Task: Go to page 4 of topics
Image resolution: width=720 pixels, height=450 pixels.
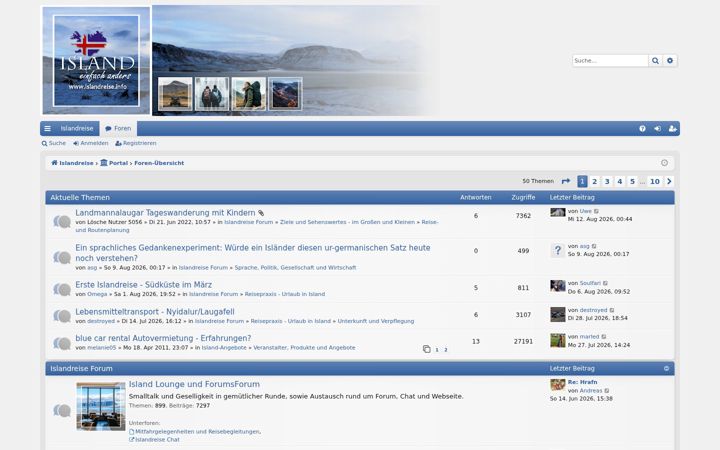Action: [619, 181]
